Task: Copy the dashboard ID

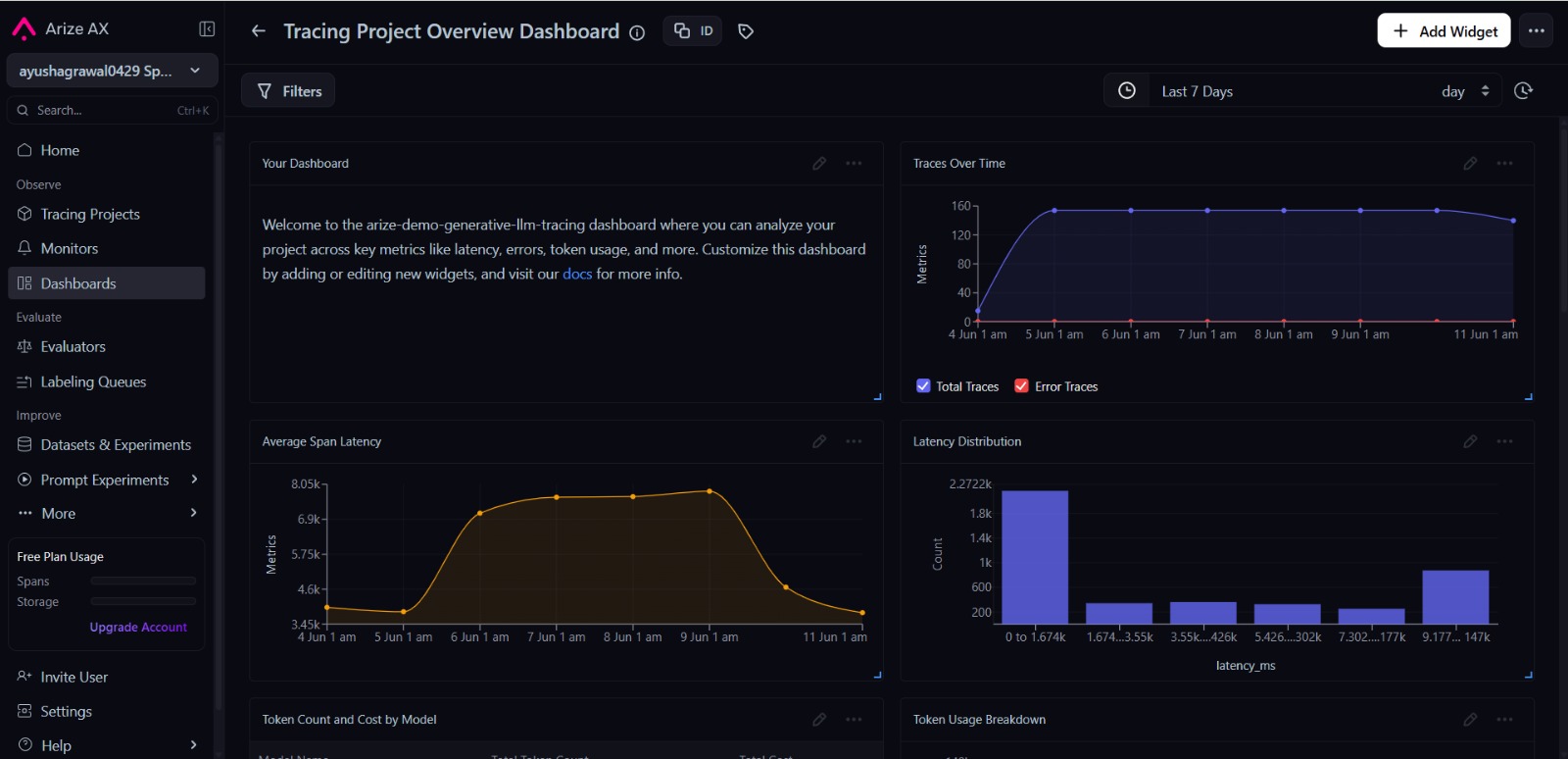Action: (x=693, y=31)
